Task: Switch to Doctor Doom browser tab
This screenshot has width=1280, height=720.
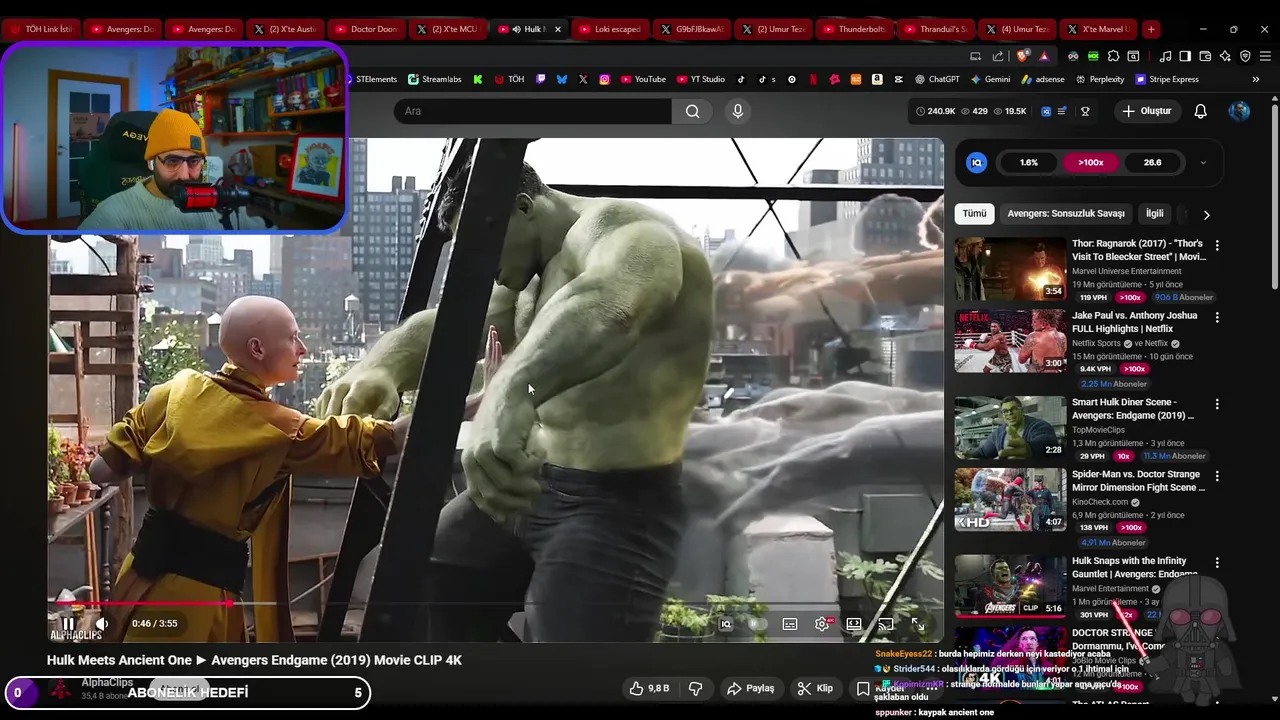Action: (366, 29)
